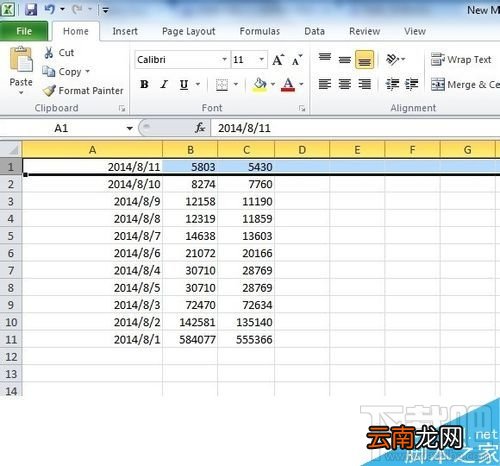Select column A header
The width and height of the screenshot is (500, 466).
click(92, 150)
